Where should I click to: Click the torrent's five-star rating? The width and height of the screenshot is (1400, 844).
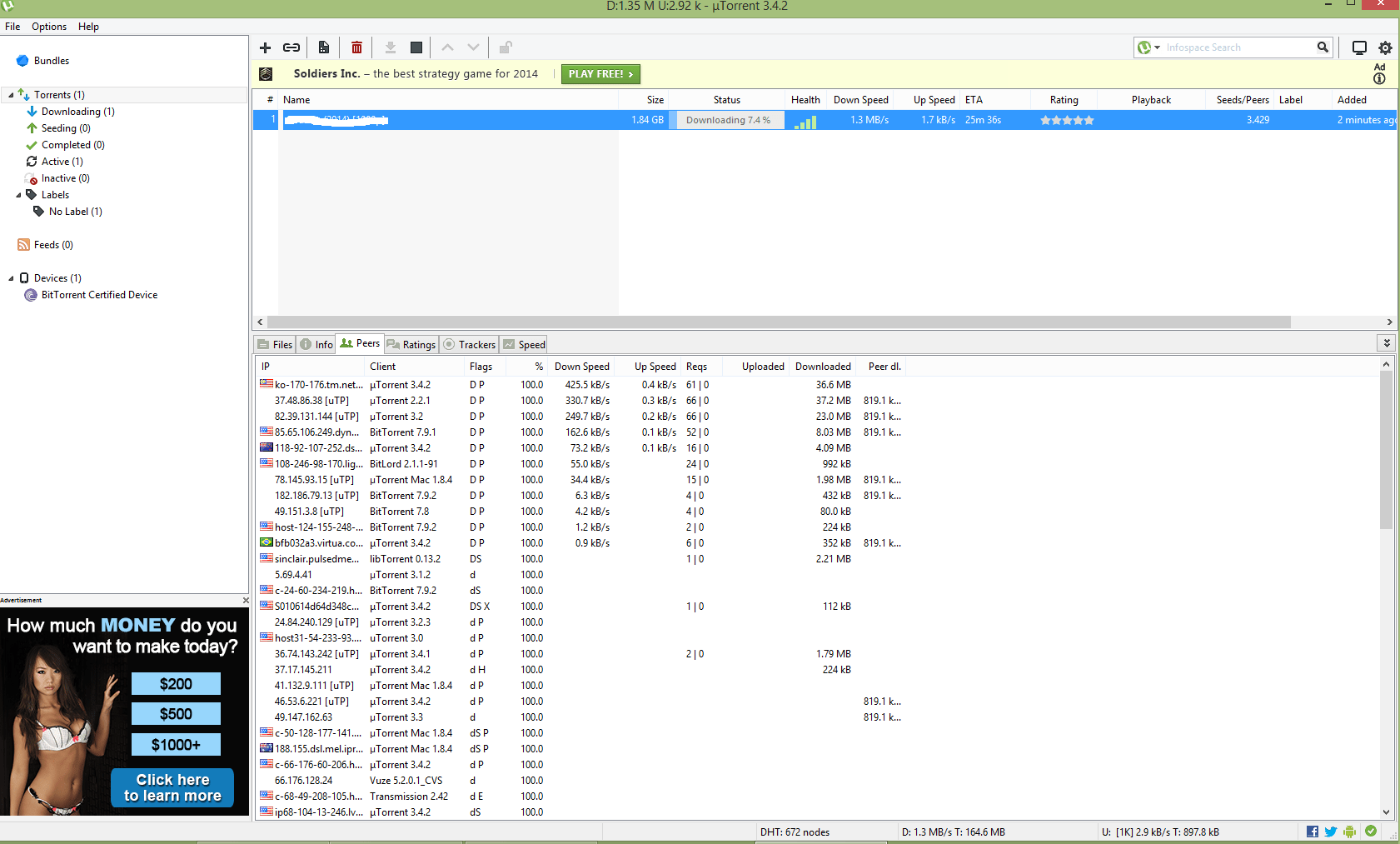click(x=1067, y=120)
